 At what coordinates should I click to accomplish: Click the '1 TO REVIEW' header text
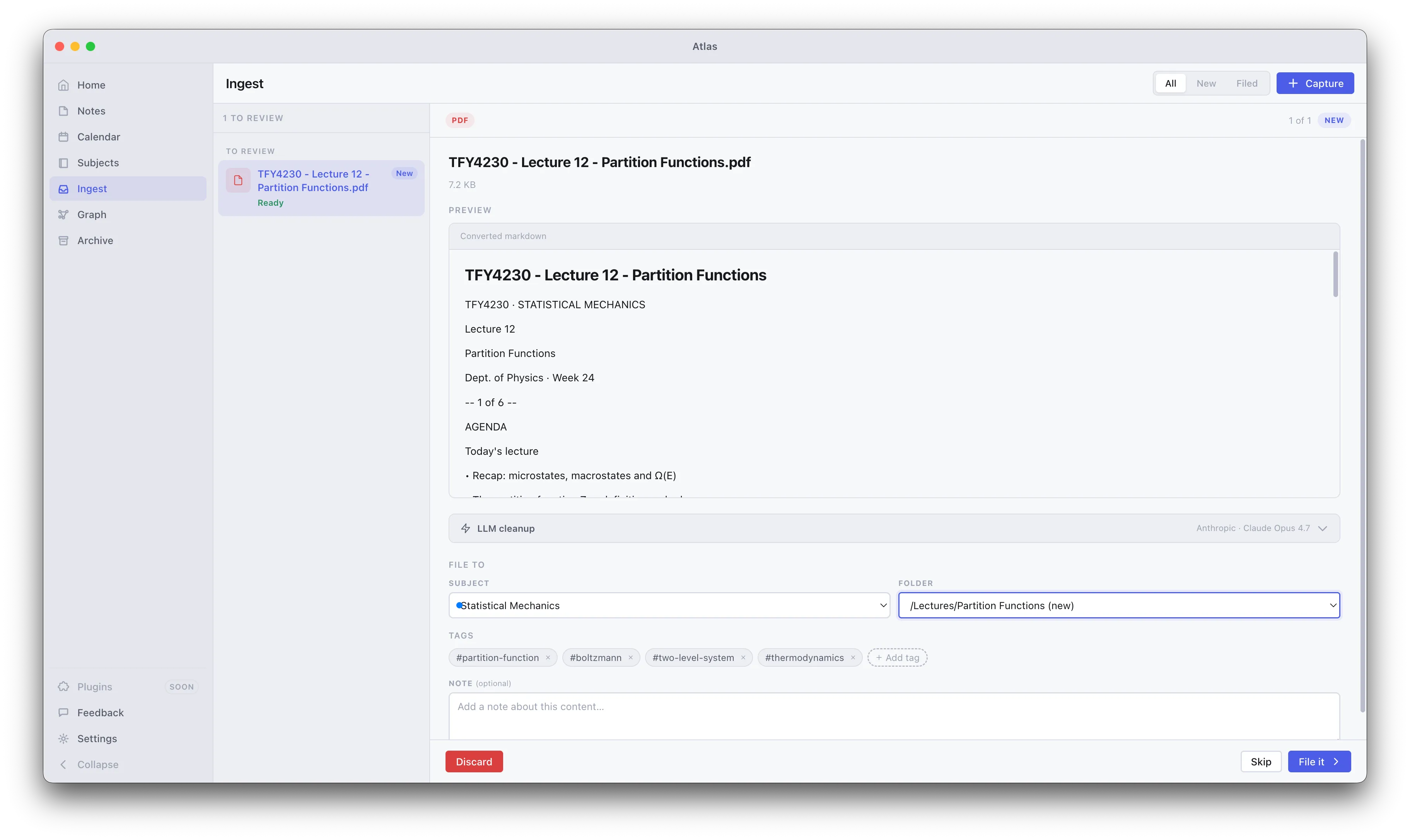click(253, 118)
